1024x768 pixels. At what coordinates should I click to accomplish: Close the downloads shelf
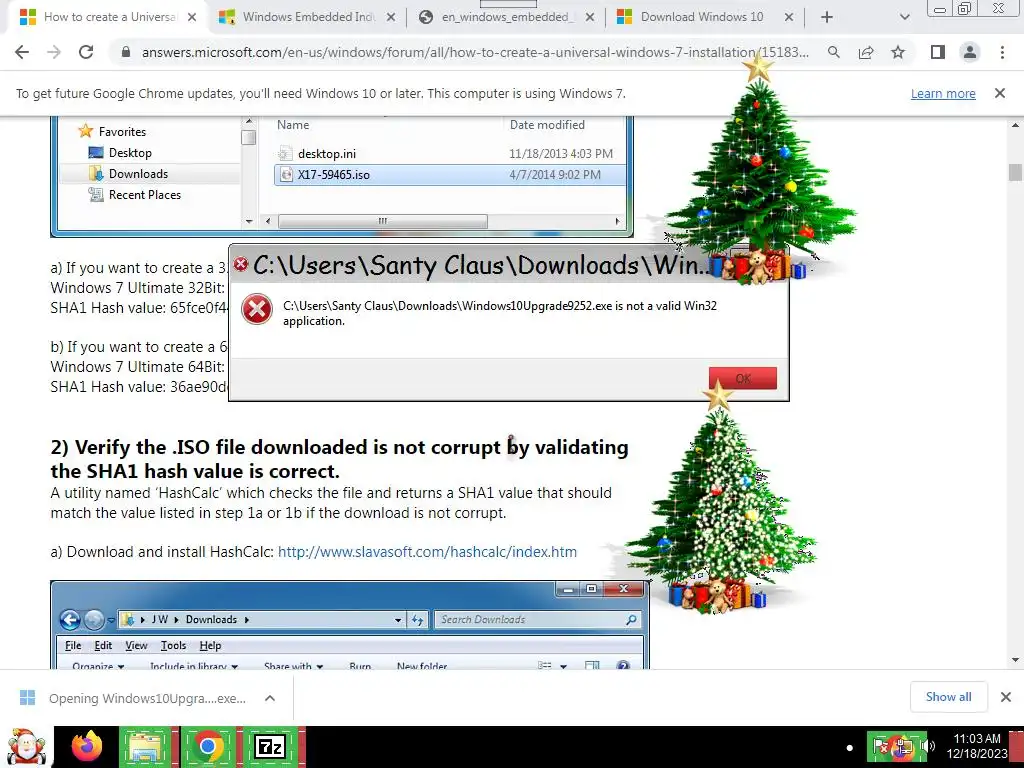pyautogui.click(x=1006, y=697)
